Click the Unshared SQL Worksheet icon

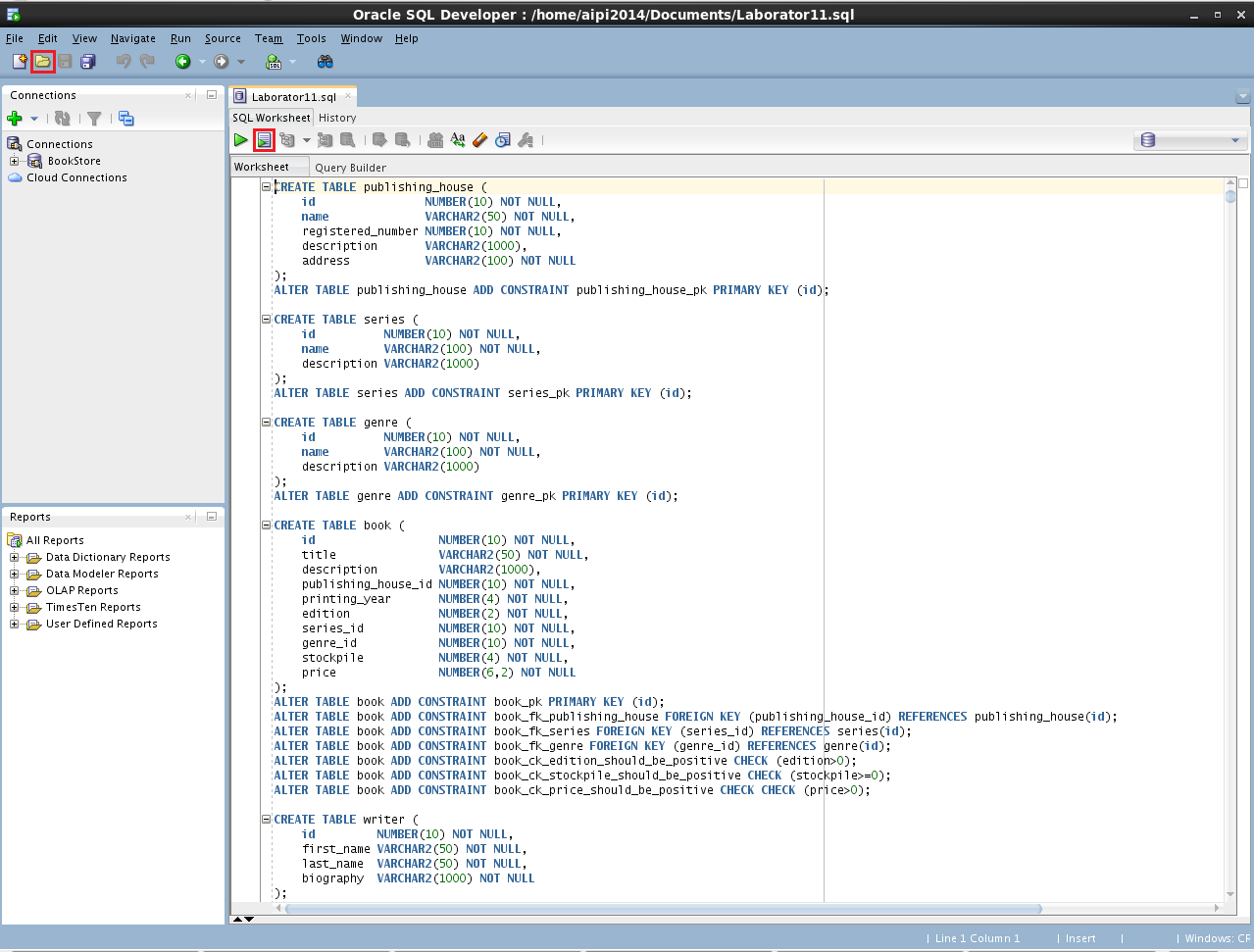click(435, 140)
